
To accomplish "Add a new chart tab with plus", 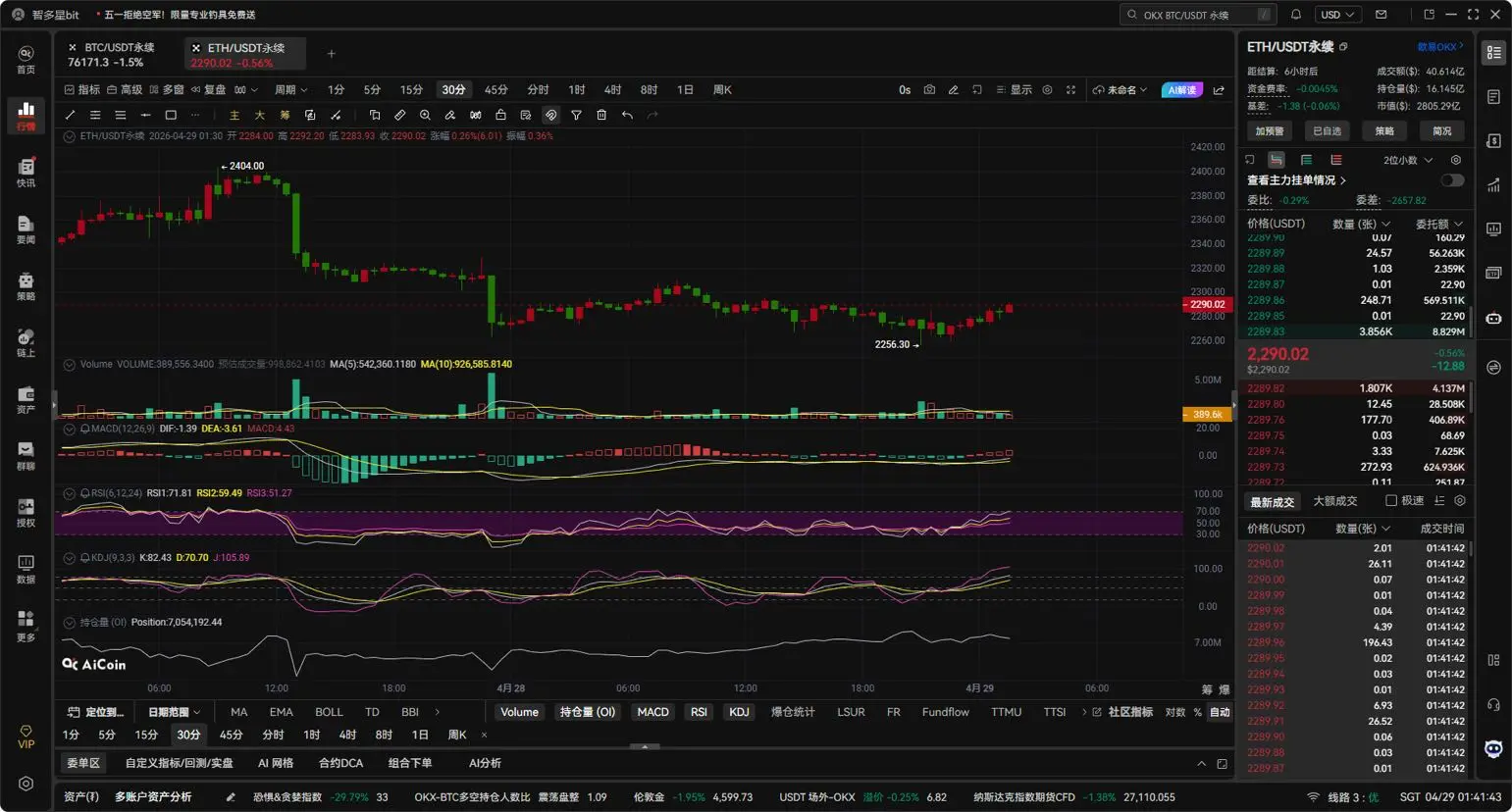I will click(x=331, y=54).
